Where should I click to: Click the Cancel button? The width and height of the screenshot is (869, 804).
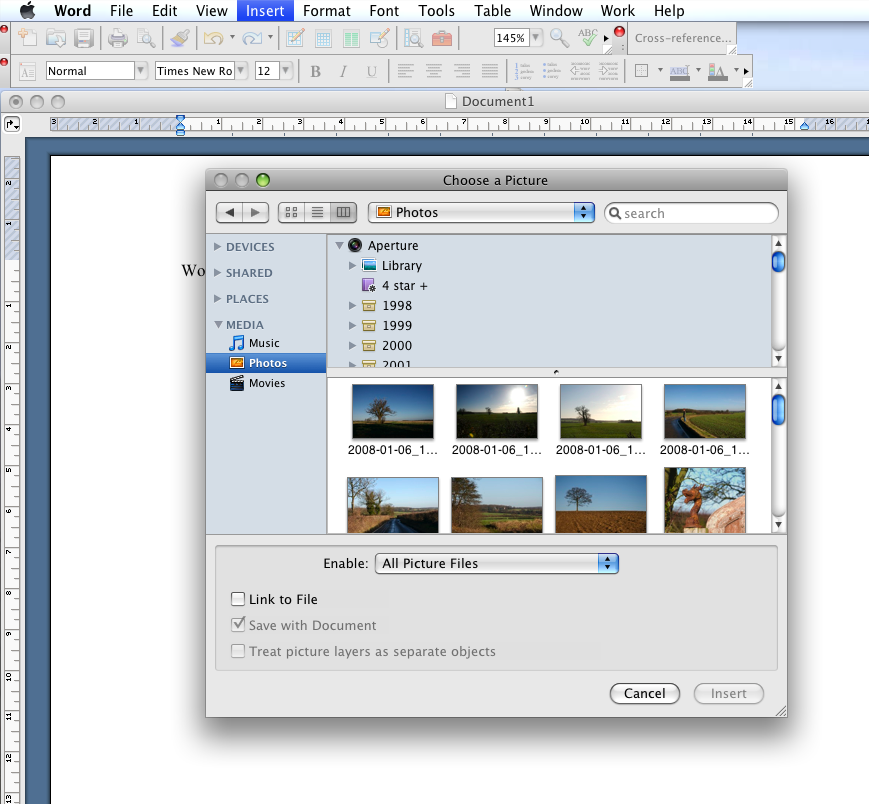(644, 693)
